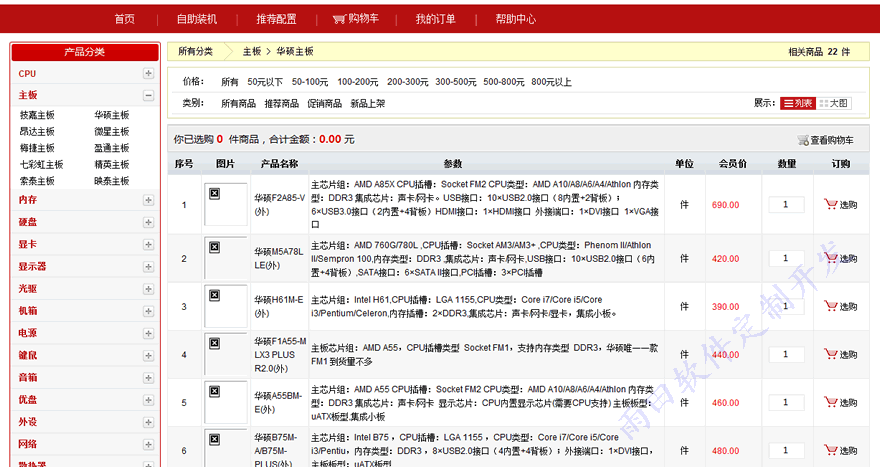The width and height of the screenshot is (880, 467).
Task: Expand the 键鼠 category plus icon
Action: click(148, 355)
